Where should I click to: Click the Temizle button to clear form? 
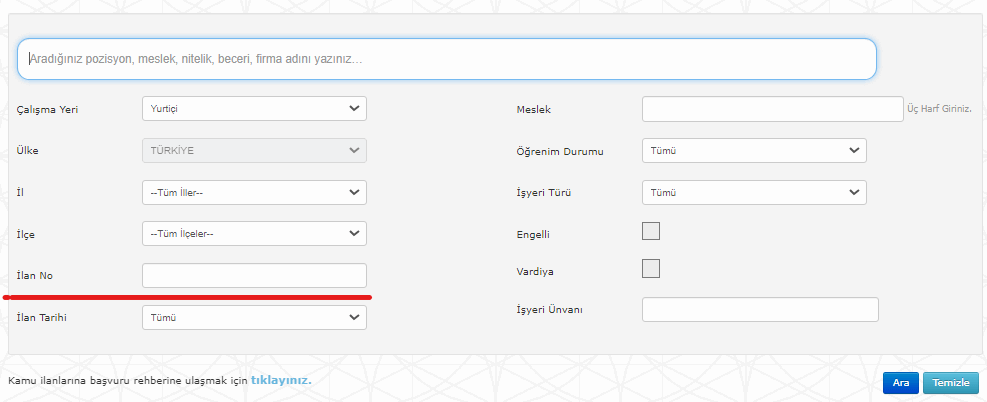coord(951,383)
